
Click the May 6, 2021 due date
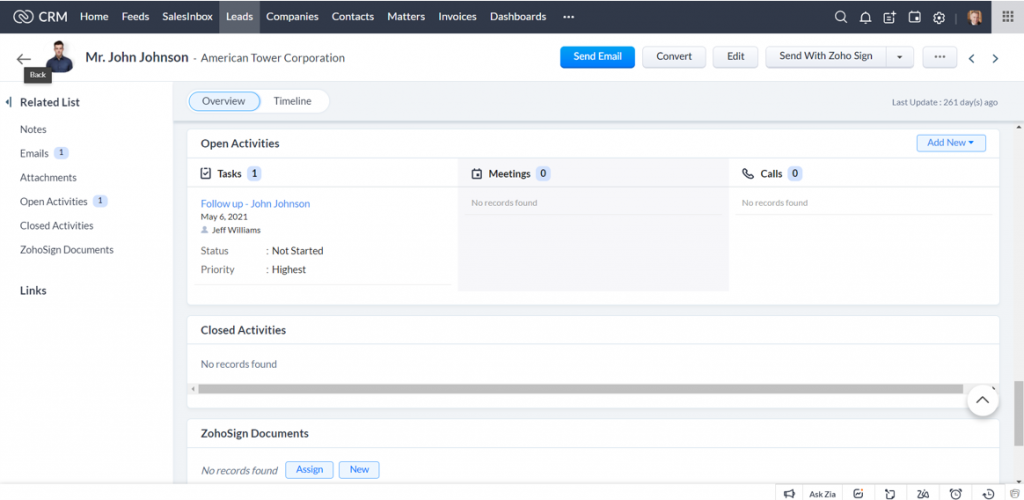(x=224, y=217)
